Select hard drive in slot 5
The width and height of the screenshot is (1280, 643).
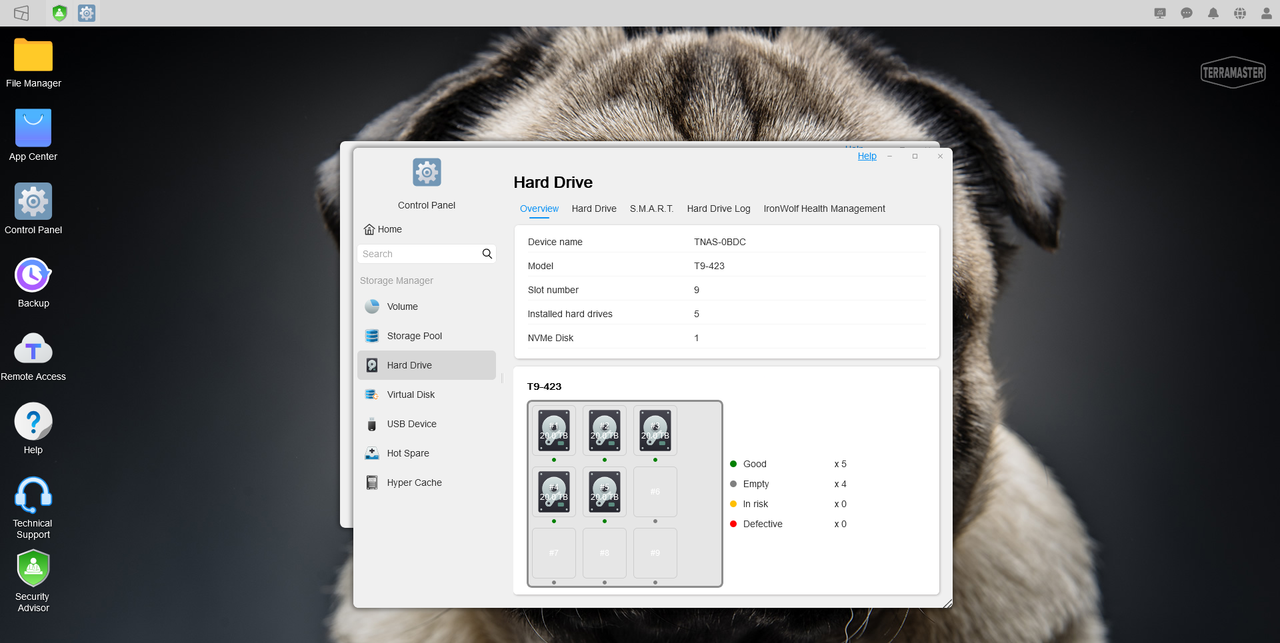point(605,491)
